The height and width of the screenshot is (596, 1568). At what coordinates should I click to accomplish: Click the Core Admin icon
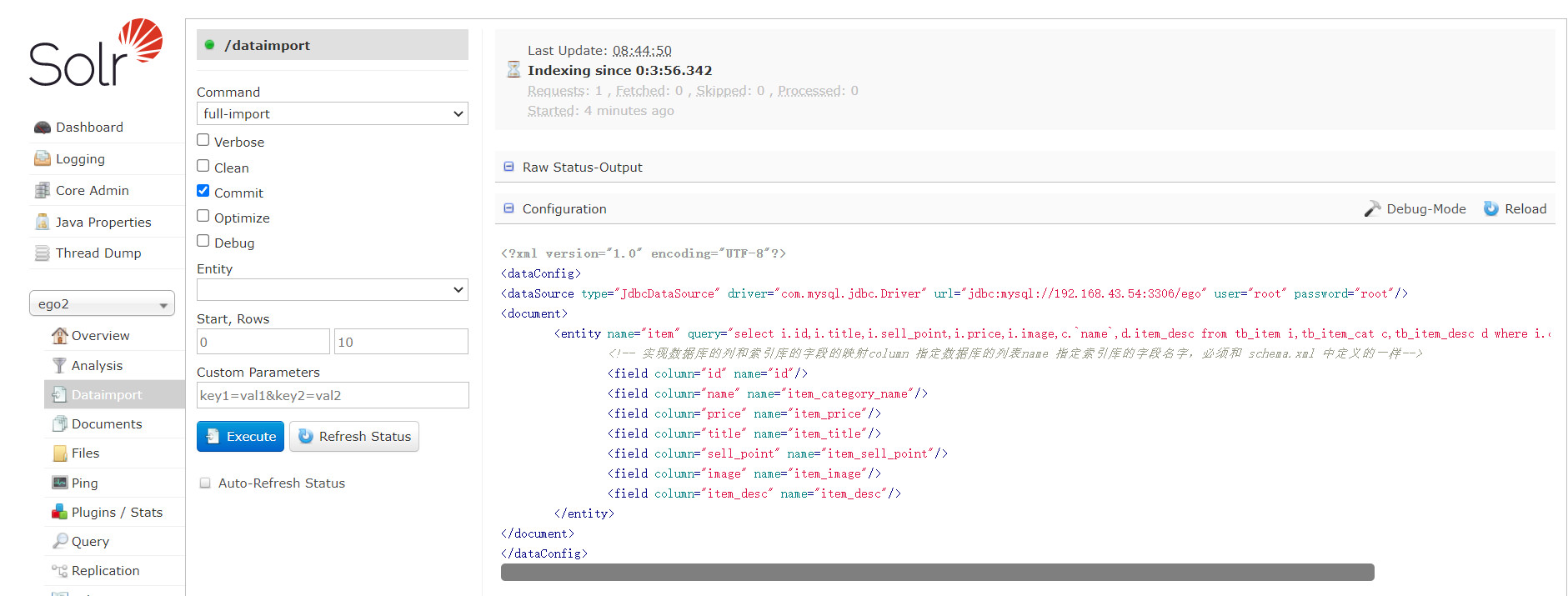point(43,190)
